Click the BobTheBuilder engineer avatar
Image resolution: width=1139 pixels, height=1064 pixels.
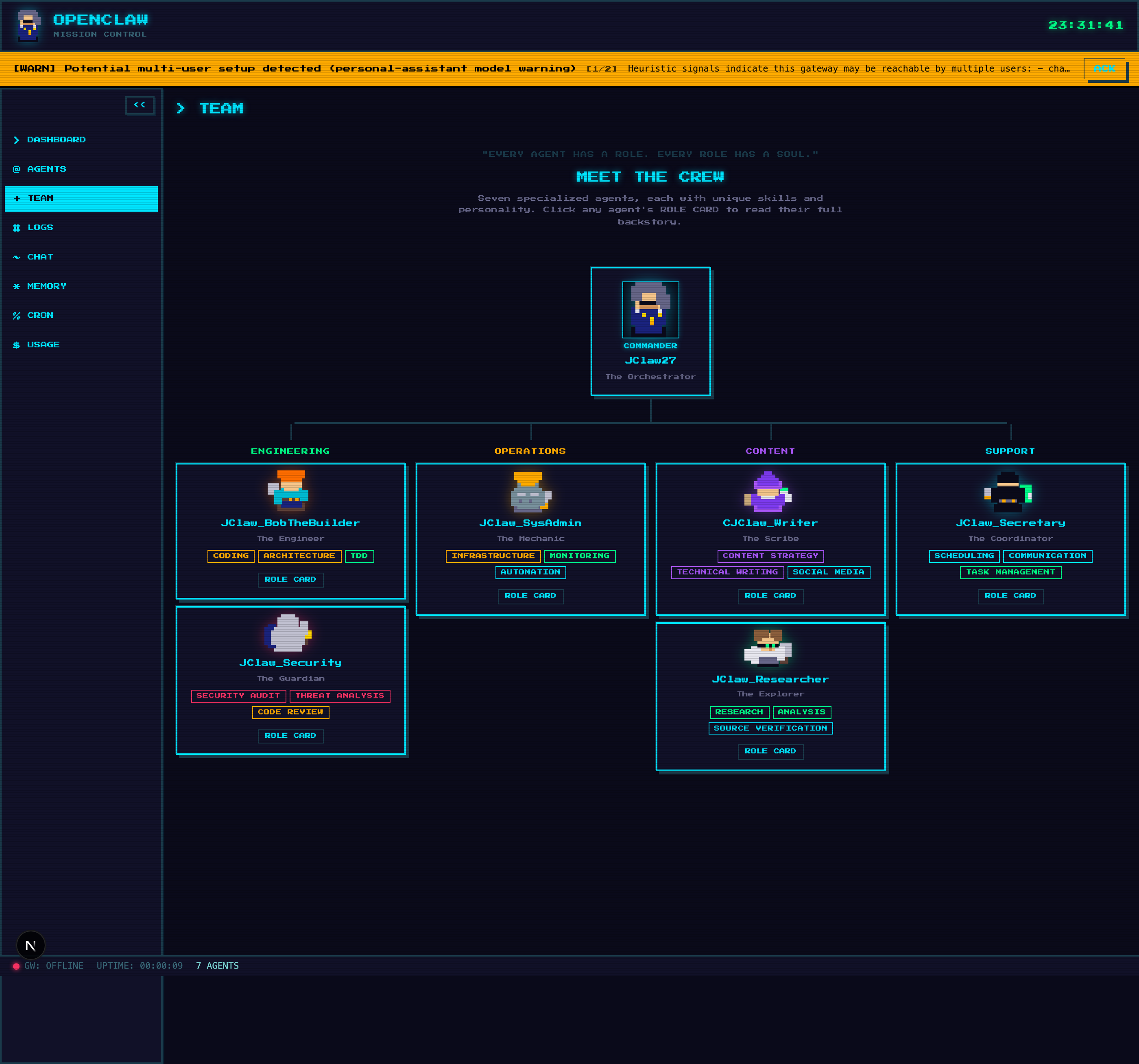pos(290,491)
